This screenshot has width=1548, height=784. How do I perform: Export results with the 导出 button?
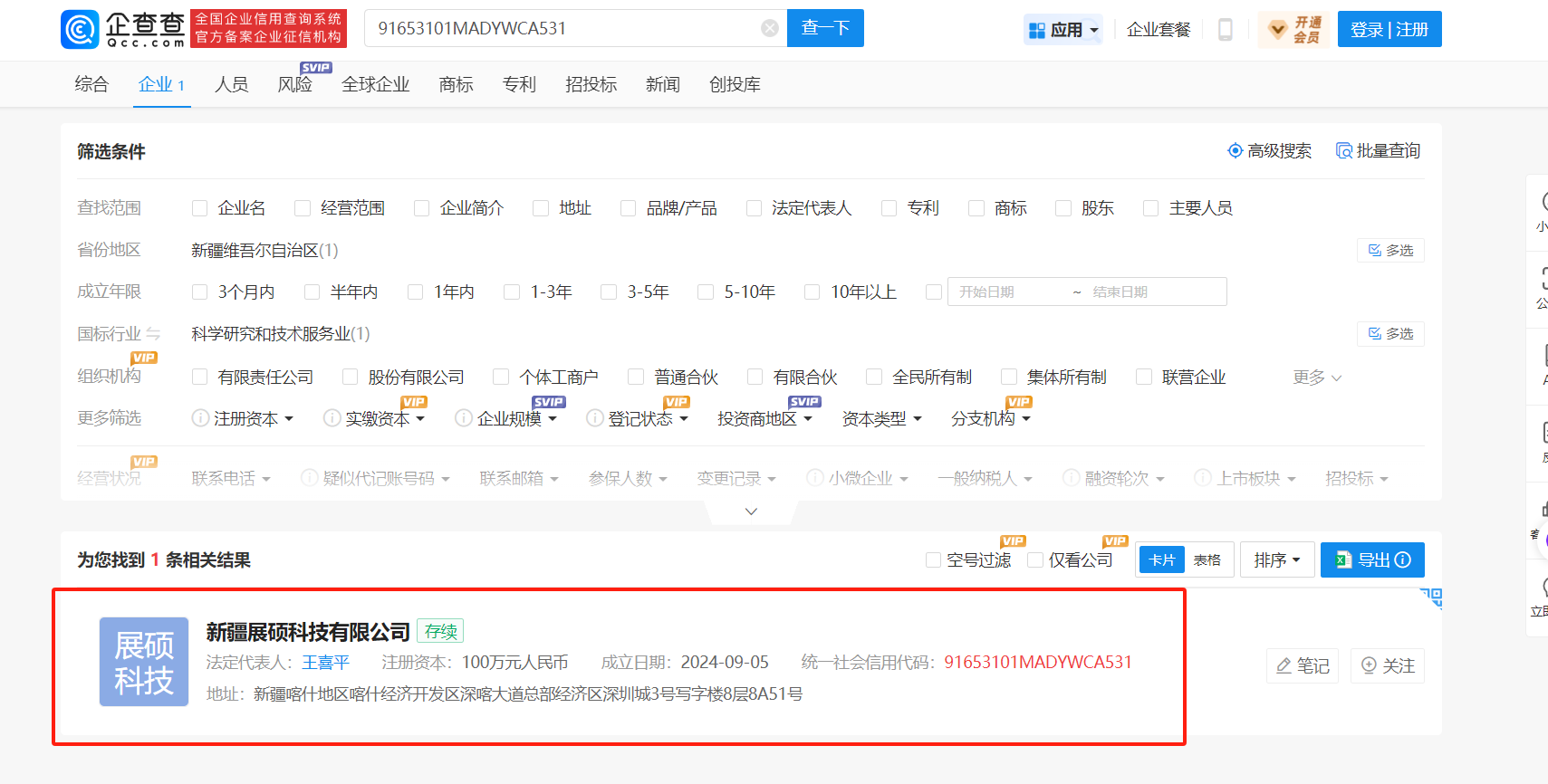click(x=1372, y=560)
